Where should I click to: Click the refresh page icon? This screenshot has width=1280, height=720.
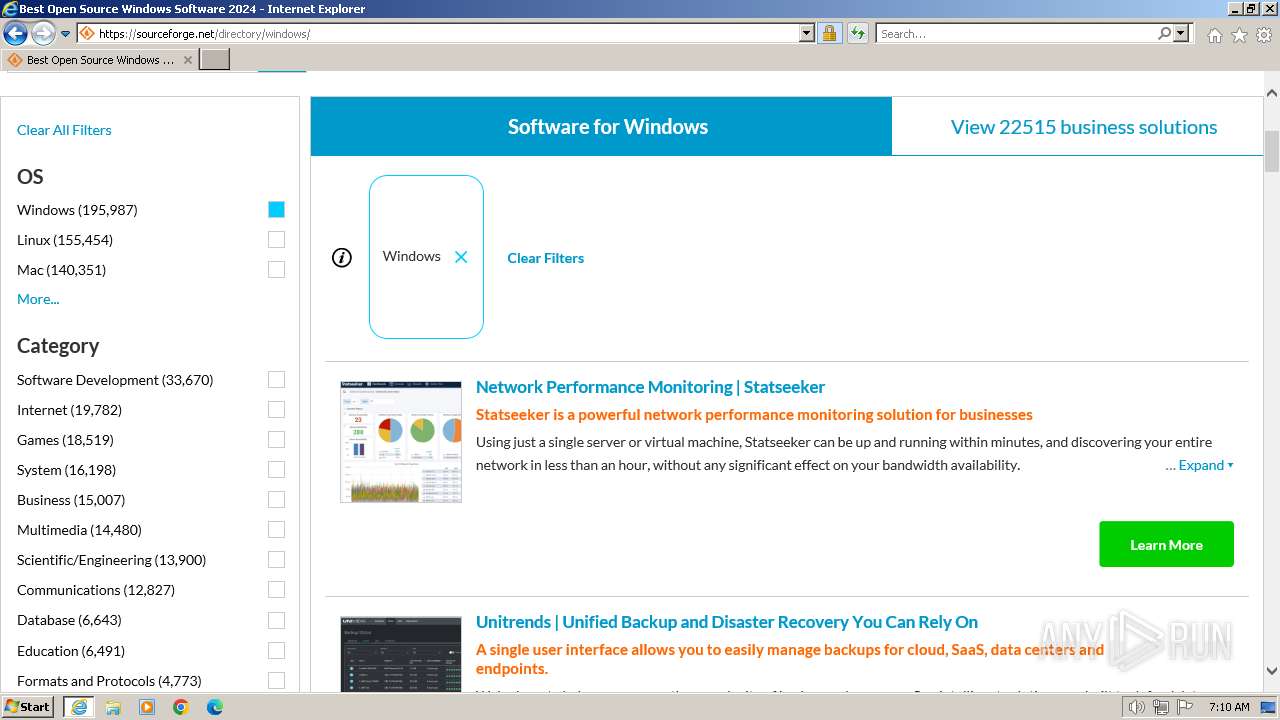point(857,33)
